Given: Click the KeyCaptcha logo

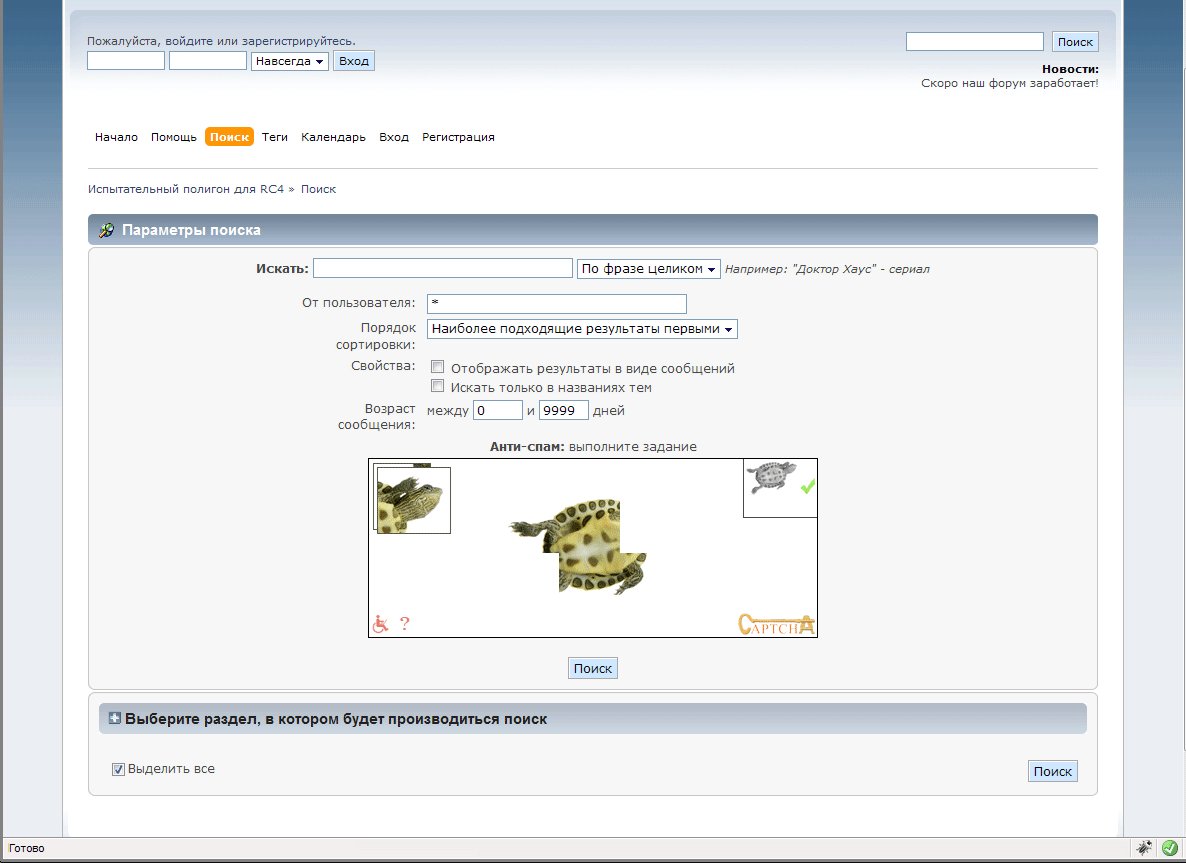Looking at the screenshot, I should coord(776,625).
